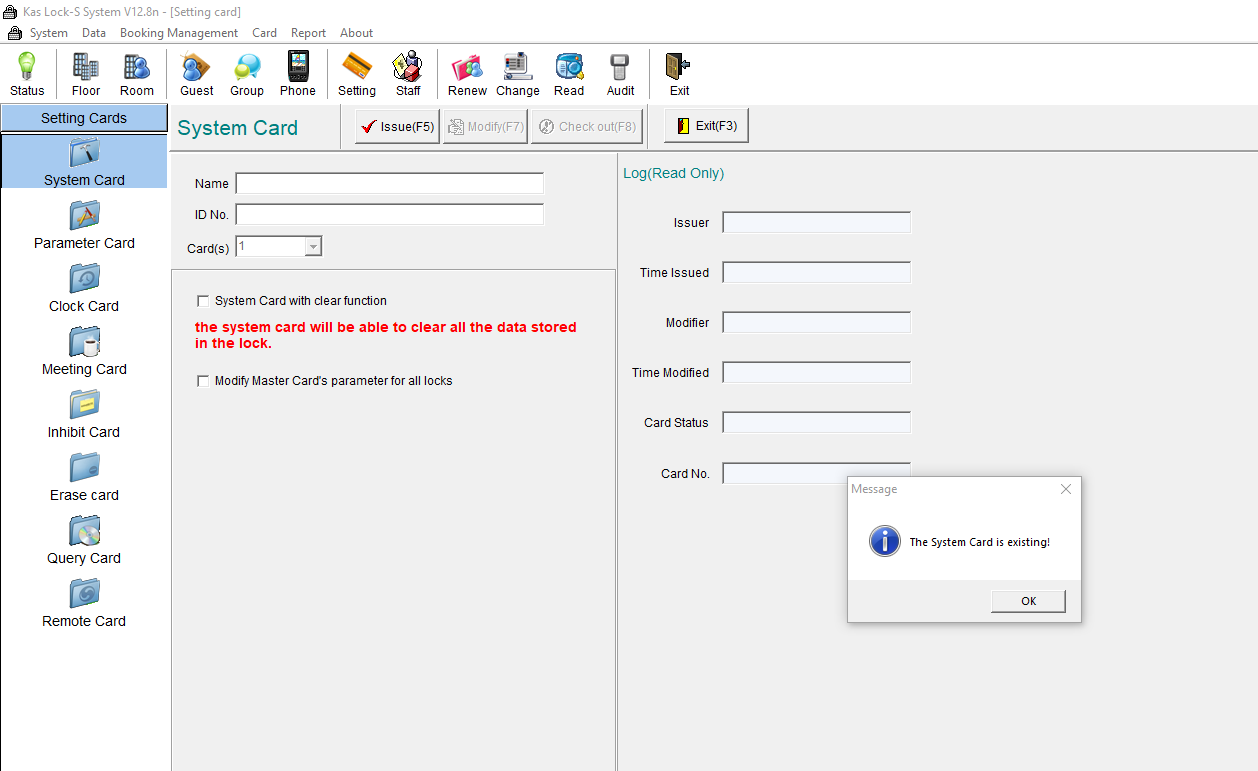Select Query Card in the sidebar

click(x=84, y=540)
